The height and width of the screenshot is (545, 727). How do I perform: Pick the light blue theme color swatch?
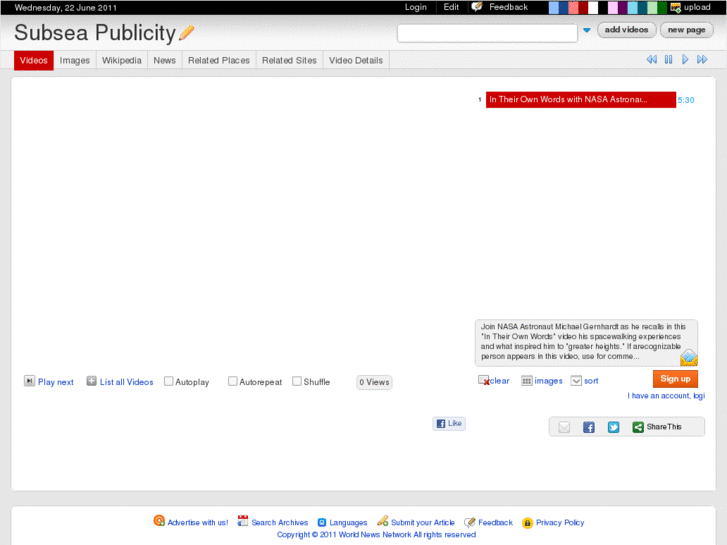553,7
